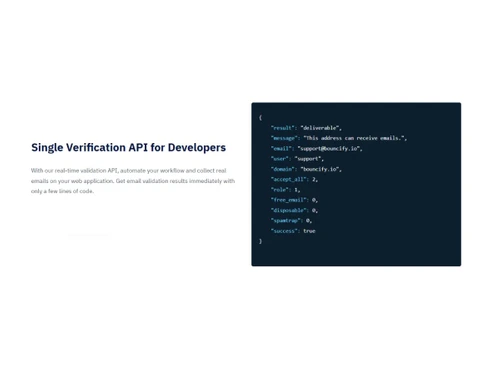Click the "spamtrap": 0 line
Image resolution: width=500 pixels, height=375 pixels.
[x=291, y=221]
